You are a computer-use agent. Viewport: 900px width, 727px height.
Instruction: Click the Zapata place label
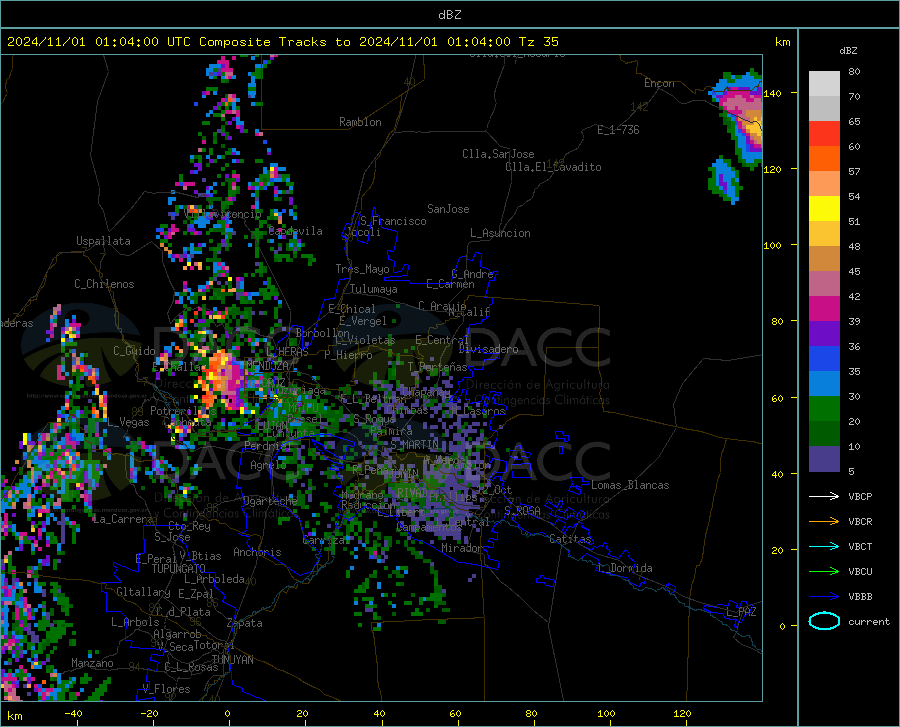245,623
